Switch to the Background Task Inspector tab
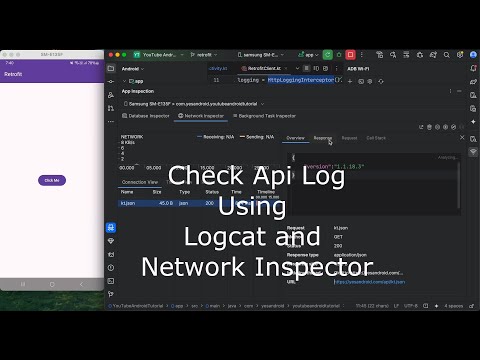The image size is (480, 360). tap(264, 116)
